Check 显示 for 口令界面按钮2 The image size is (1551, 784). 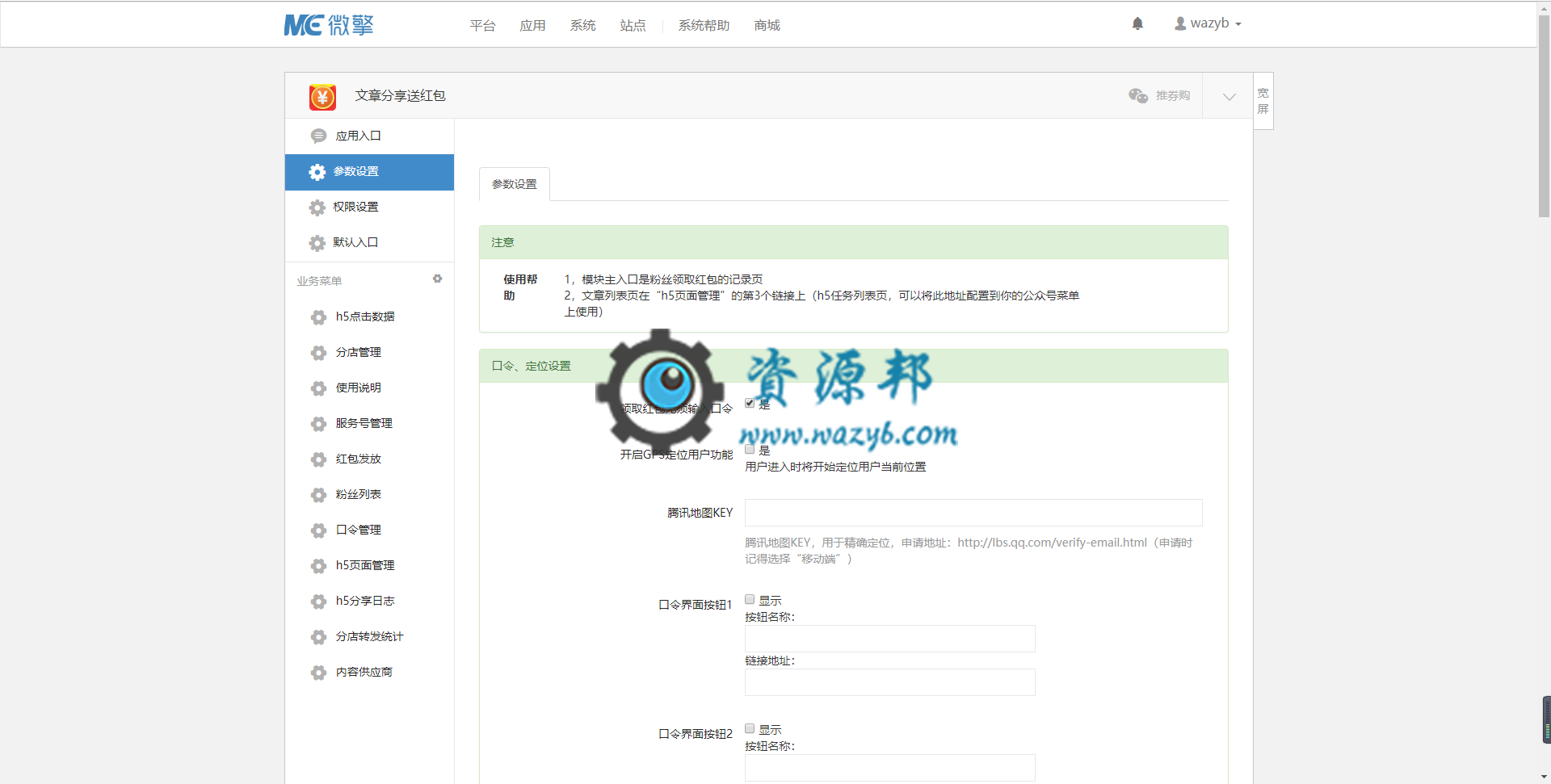coord(750,728)
